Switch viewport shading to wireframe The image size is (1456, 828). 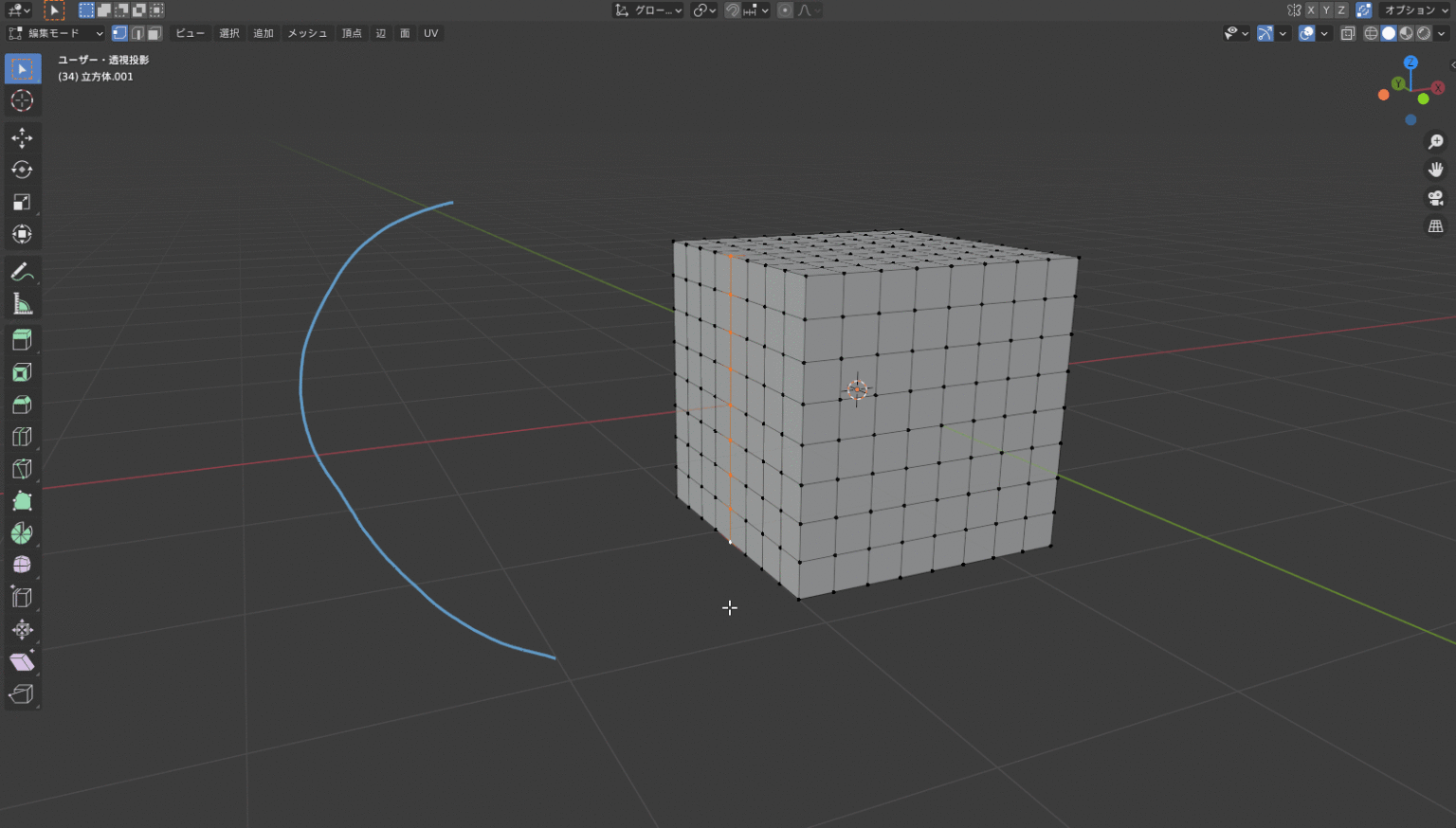point(1371,33)
